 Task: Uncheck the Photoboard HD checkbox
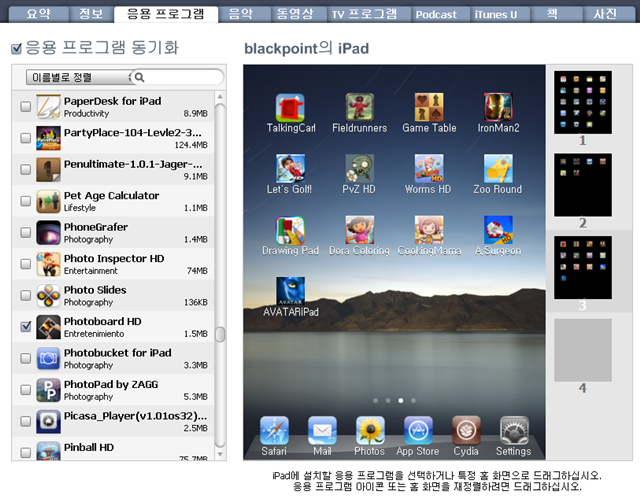pos(25,327)
